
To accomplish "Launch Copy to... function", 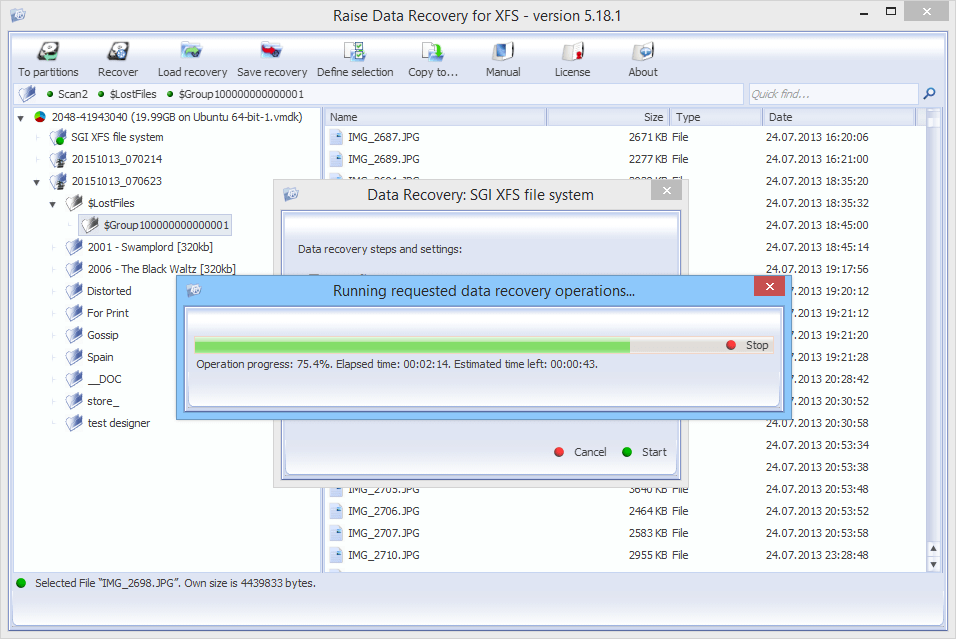I will (x=433, y=58).
